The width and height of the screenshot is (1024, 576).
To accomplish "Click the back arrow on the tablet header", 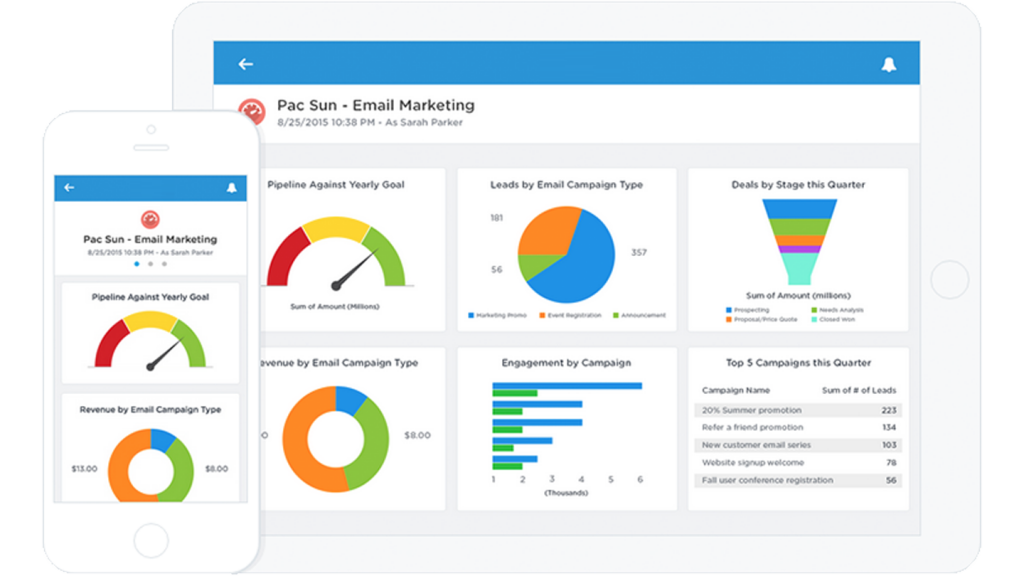I will [x=246, y=63].
